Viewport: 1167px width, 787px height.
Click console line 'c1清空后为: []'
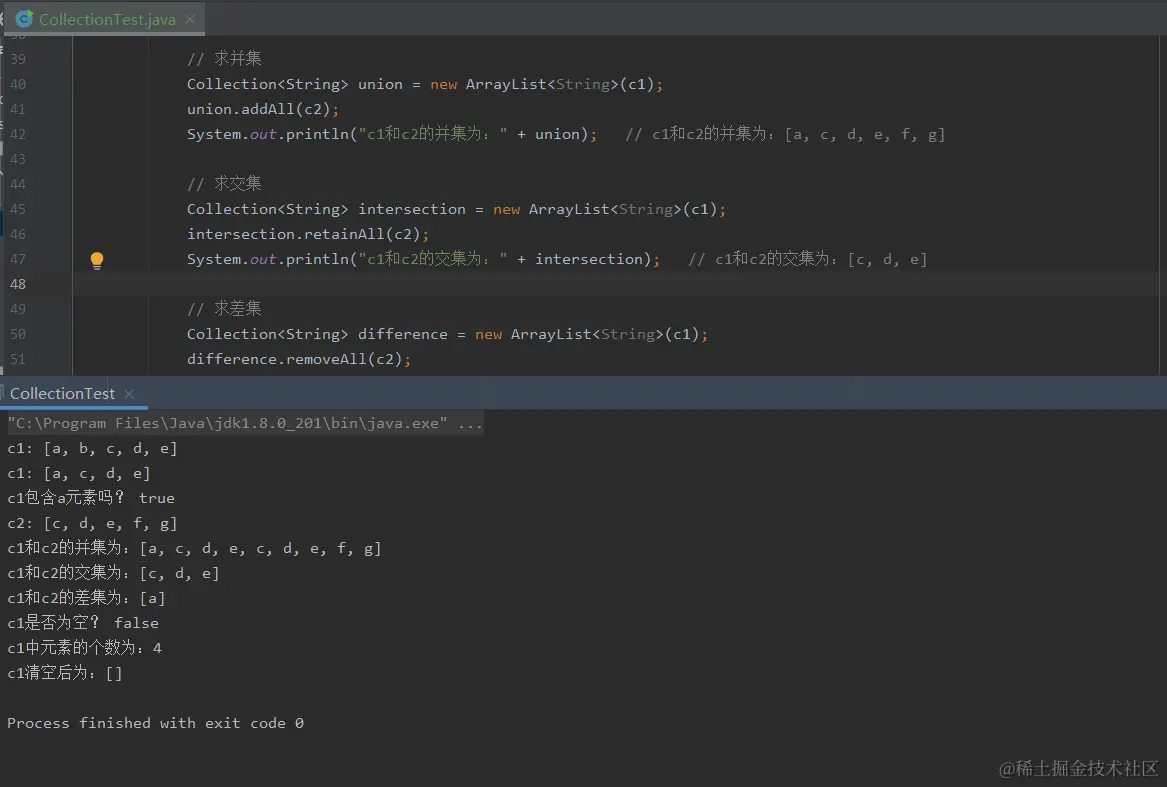65,673
